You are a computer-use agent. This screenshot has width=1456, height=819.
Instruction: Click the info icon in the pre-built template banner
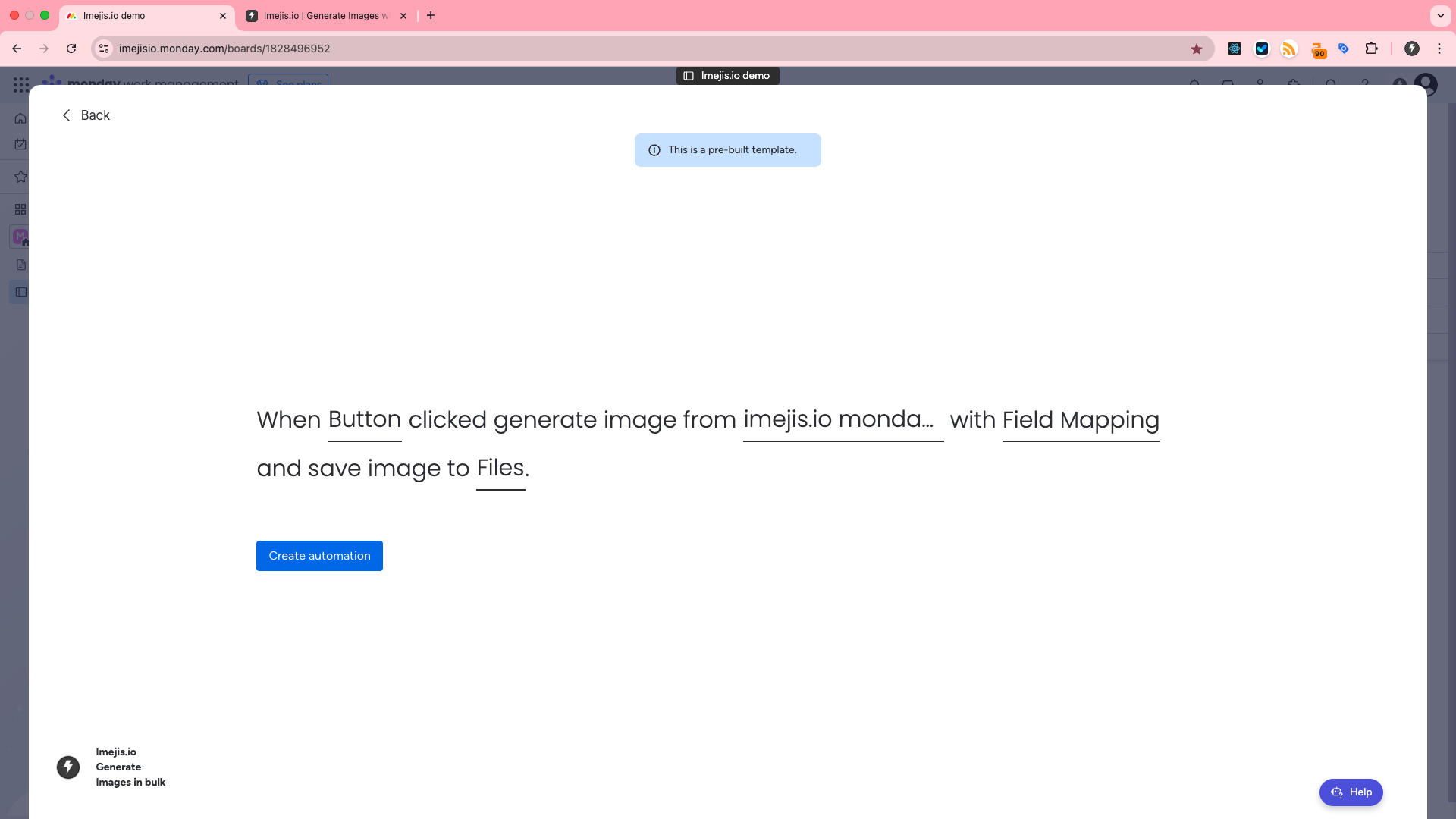tap(654, 150)
